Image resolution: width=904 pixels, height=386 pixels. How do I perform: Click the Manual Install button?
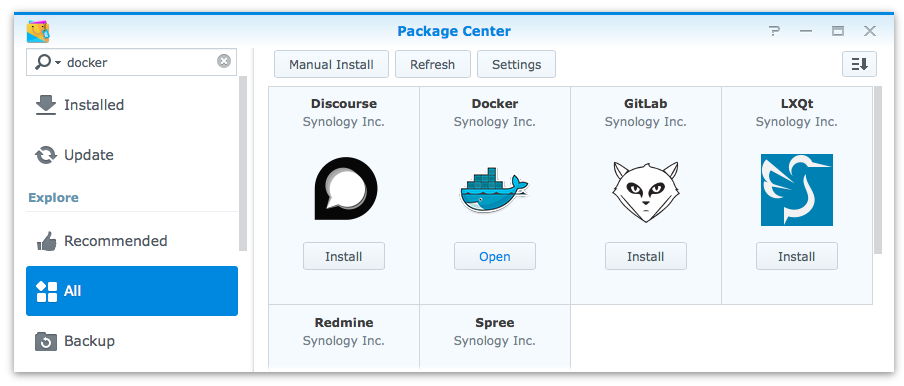coord(332,65)
